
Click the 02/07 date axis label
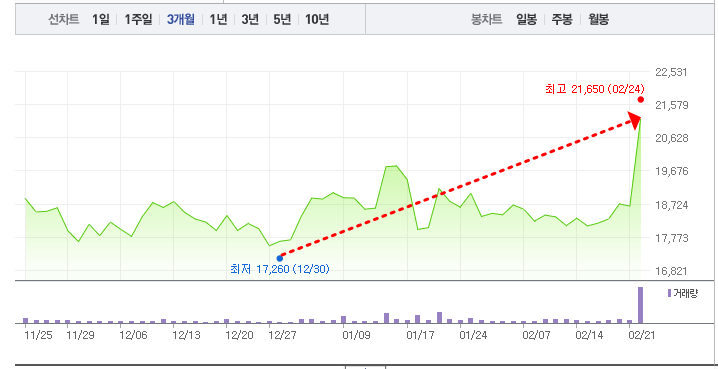[537, 335]
